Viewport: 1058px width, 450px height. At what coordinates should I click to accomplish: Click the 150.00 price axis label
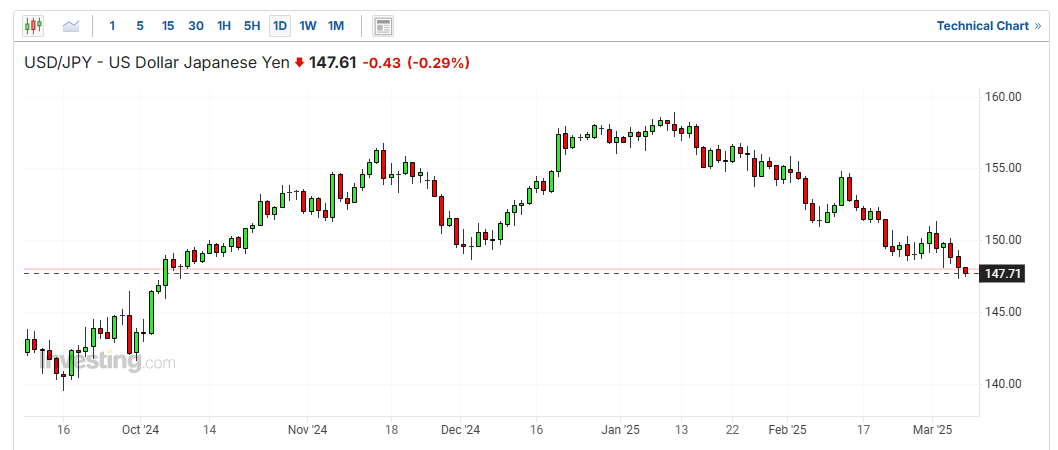pyautogui.click(x=1003, y=240)
